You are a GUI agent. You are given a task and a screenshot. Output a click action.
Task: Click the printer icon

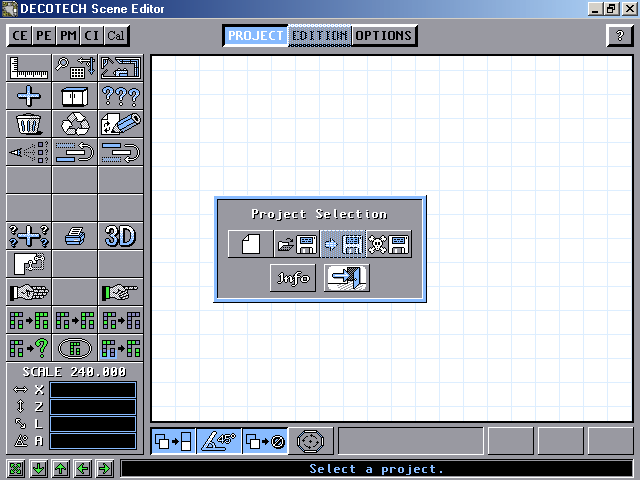point(75,236)
